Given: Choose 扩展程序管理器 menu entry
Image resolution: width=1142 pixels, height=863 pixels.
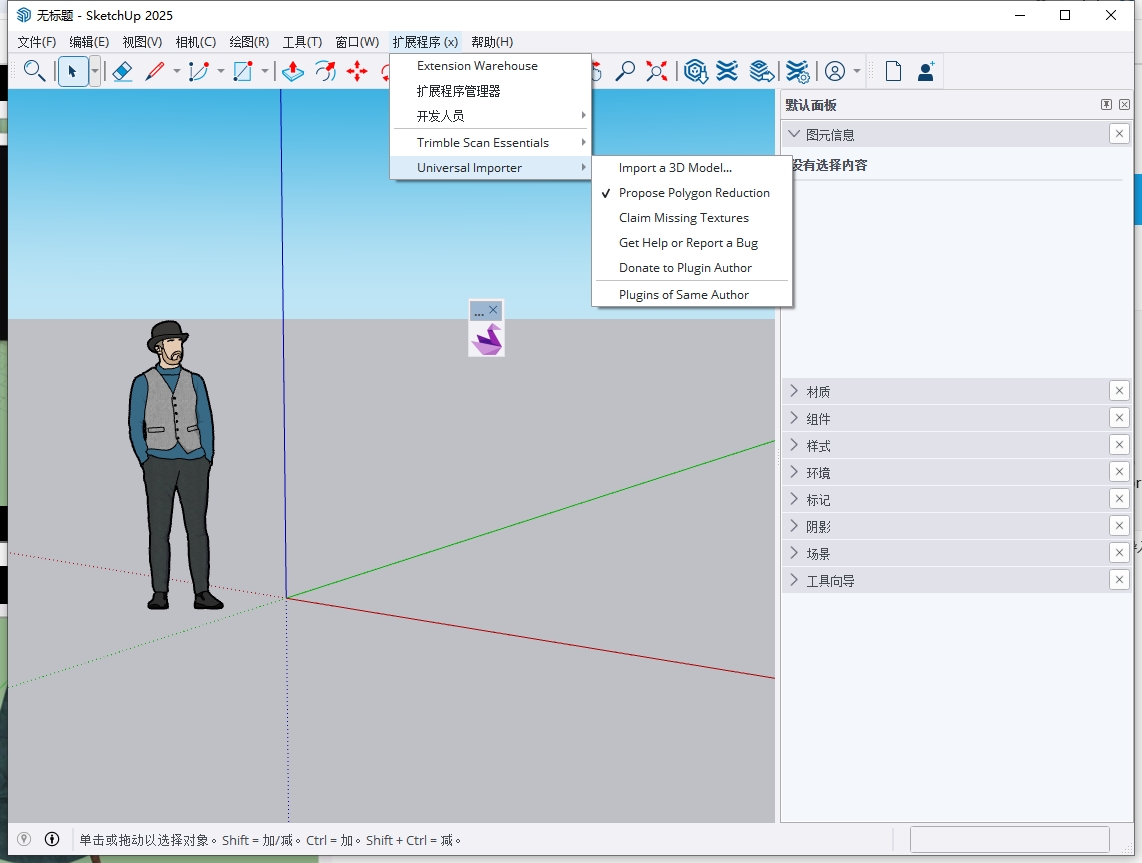Looking at the screenshot, I should [490, 91].
